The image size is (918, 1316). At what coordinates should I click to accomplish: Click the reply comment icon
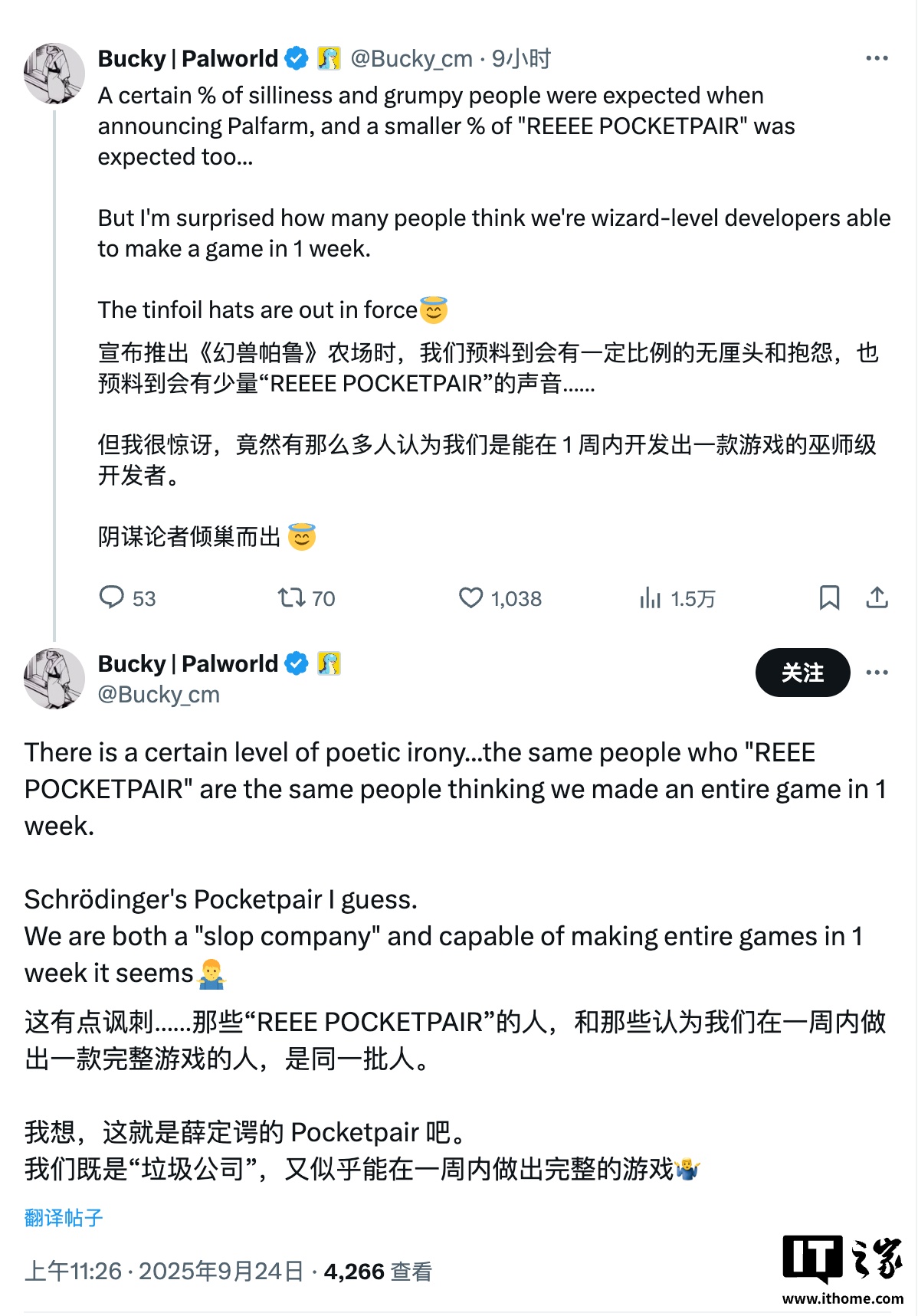(x=112, y=597)
